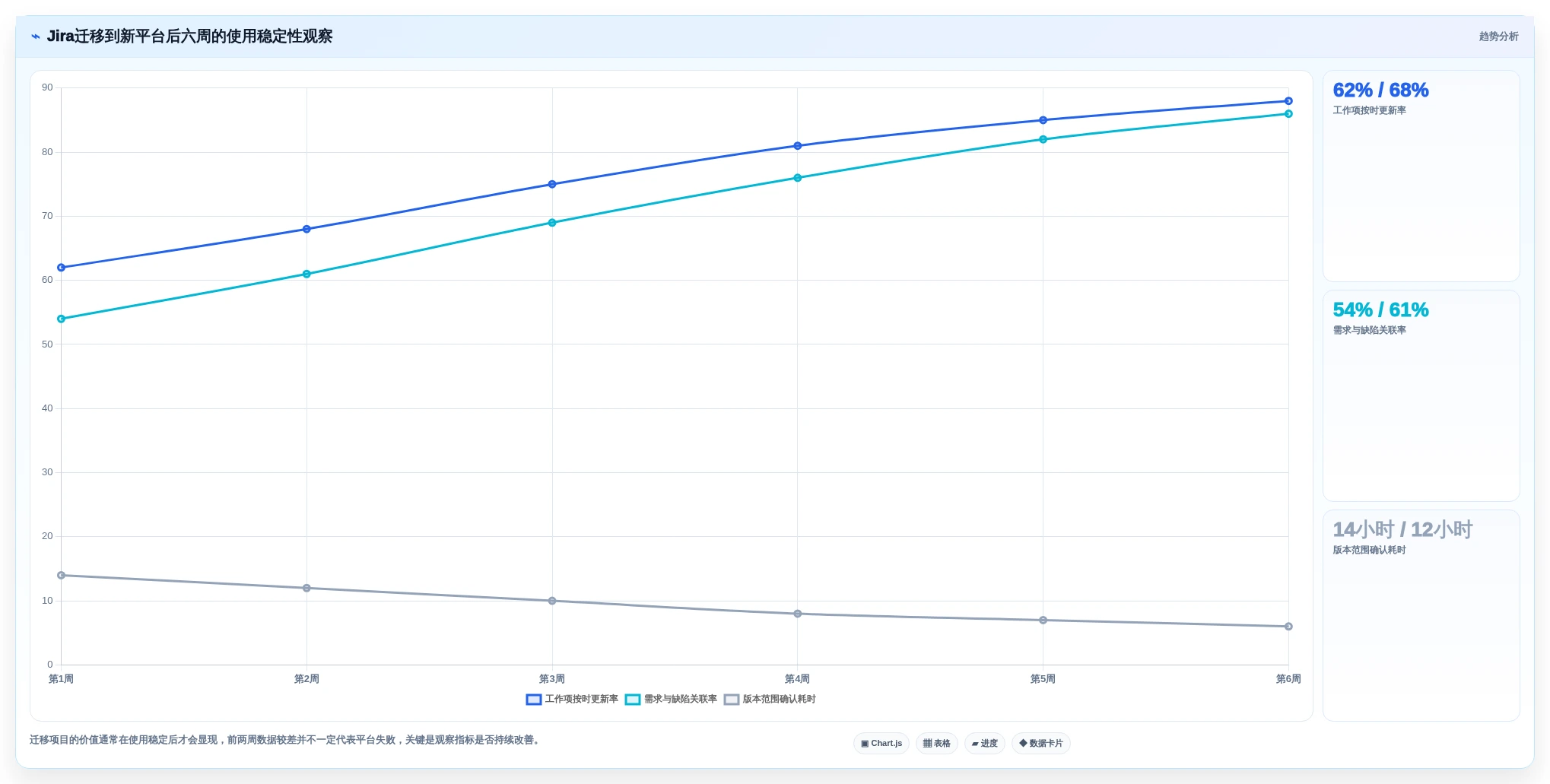Click the blue data point at 第4周

[x=798, y=146]
